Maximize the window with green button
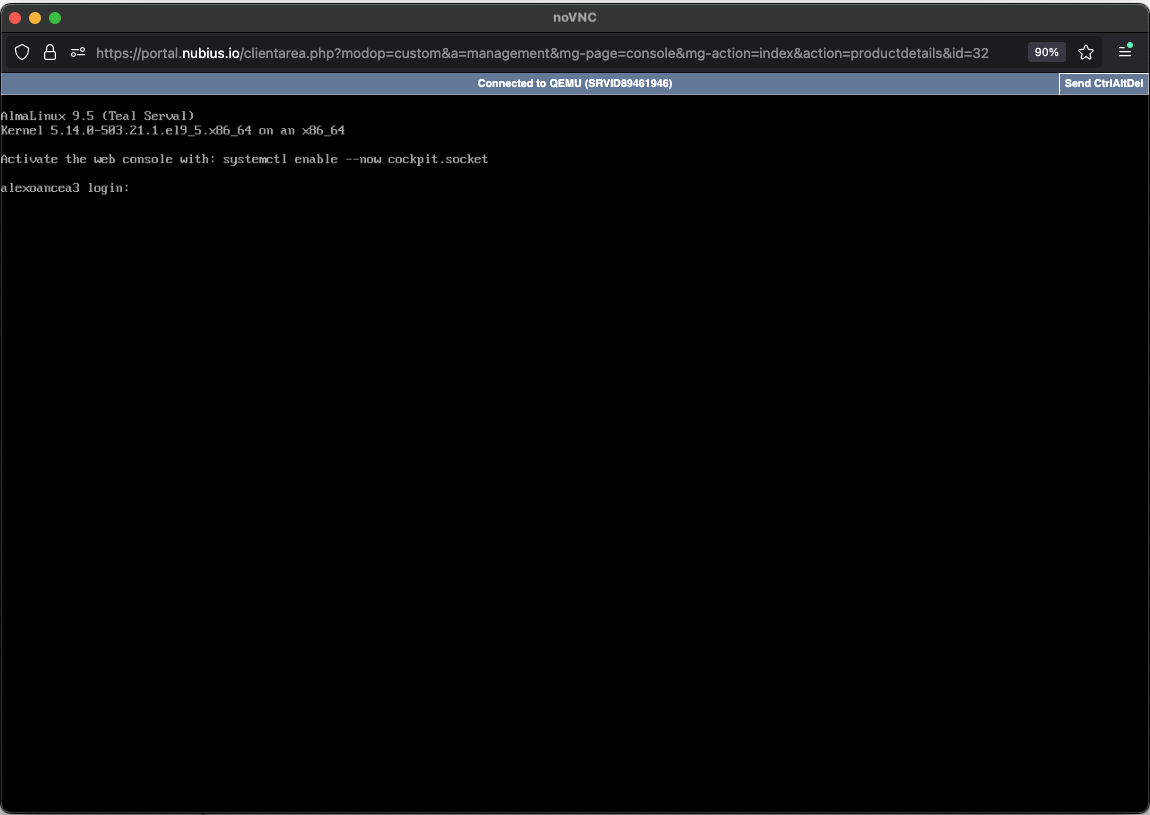This screenshot has width=1150, height=815. pos(55,18)
